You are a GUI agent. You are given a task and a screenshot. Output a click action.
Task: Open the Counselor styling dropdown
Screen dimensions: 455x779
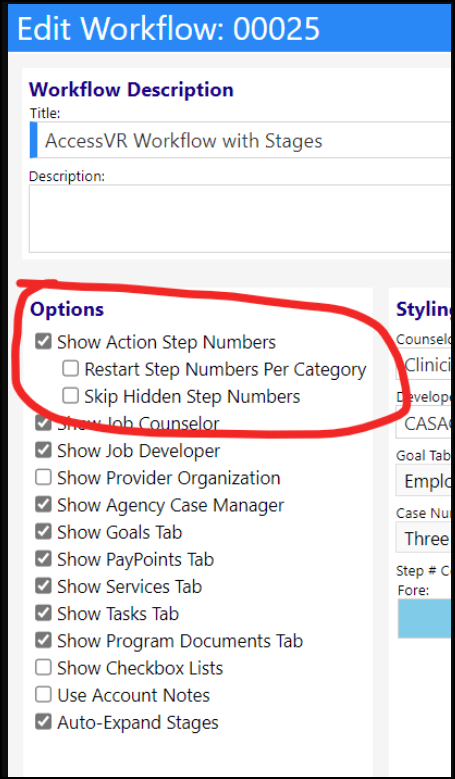tap(426, 365)
